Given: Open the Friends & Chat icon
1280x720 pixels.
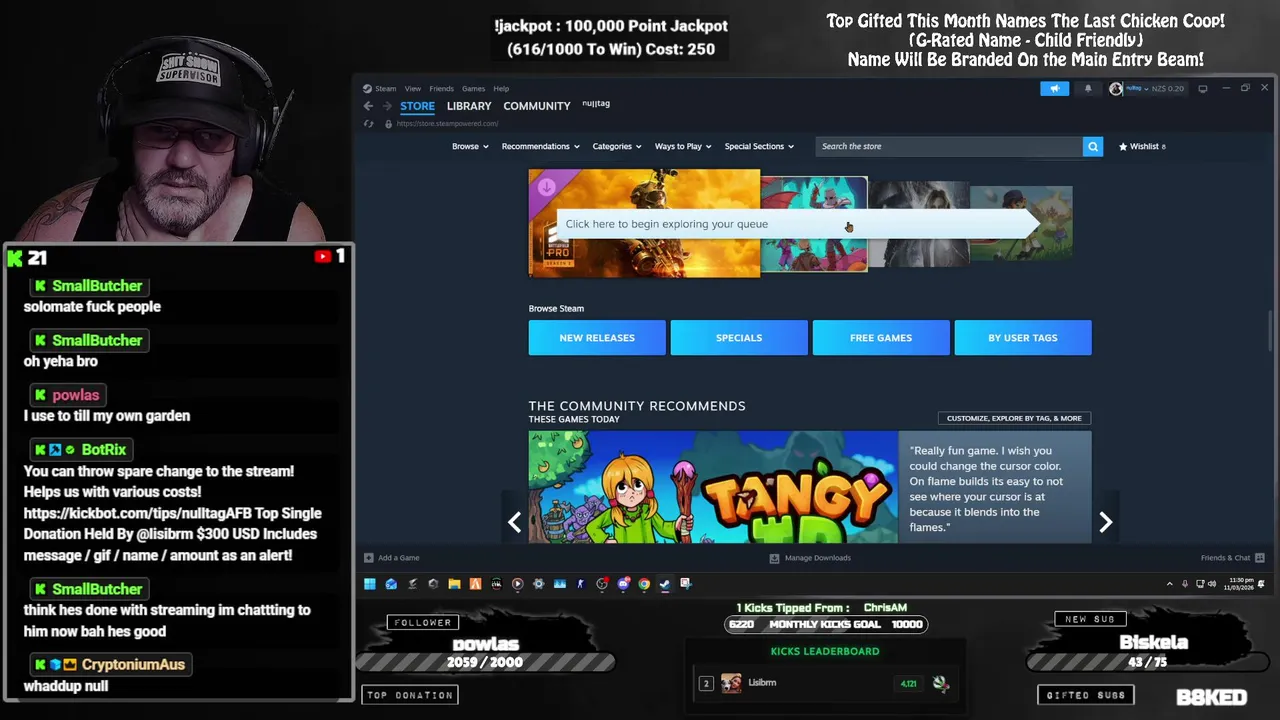Looking at the screenshot, I should [x=1260, y=558].
